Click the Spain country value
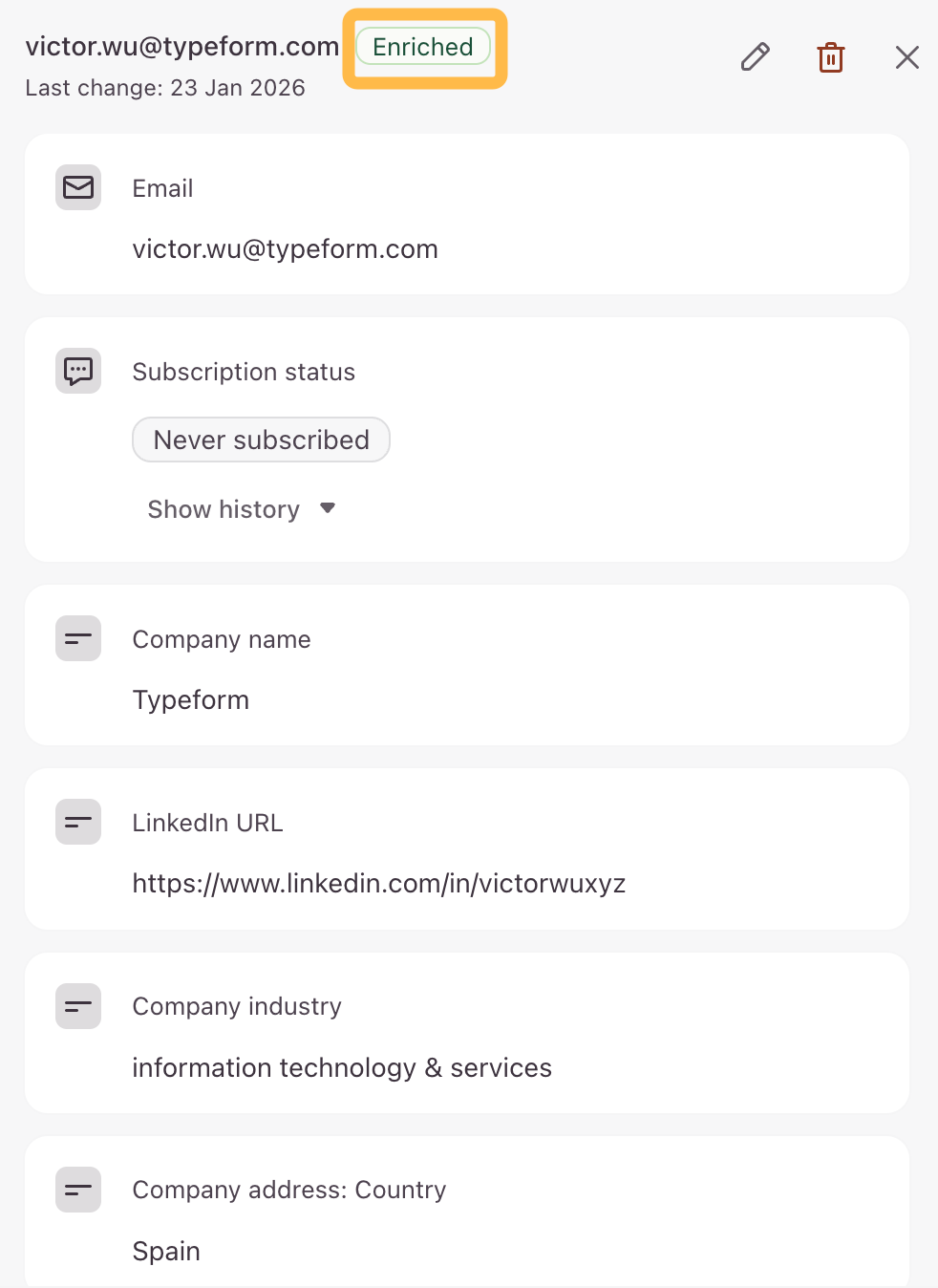This screenshot has width=938, height=1288. pyautogui.click(x=166, y=1251)
